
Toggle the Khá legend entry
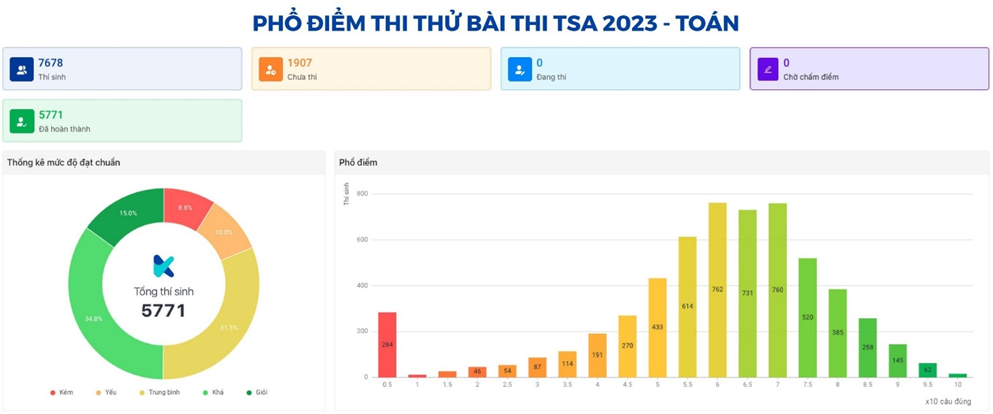tap(214, 392)
